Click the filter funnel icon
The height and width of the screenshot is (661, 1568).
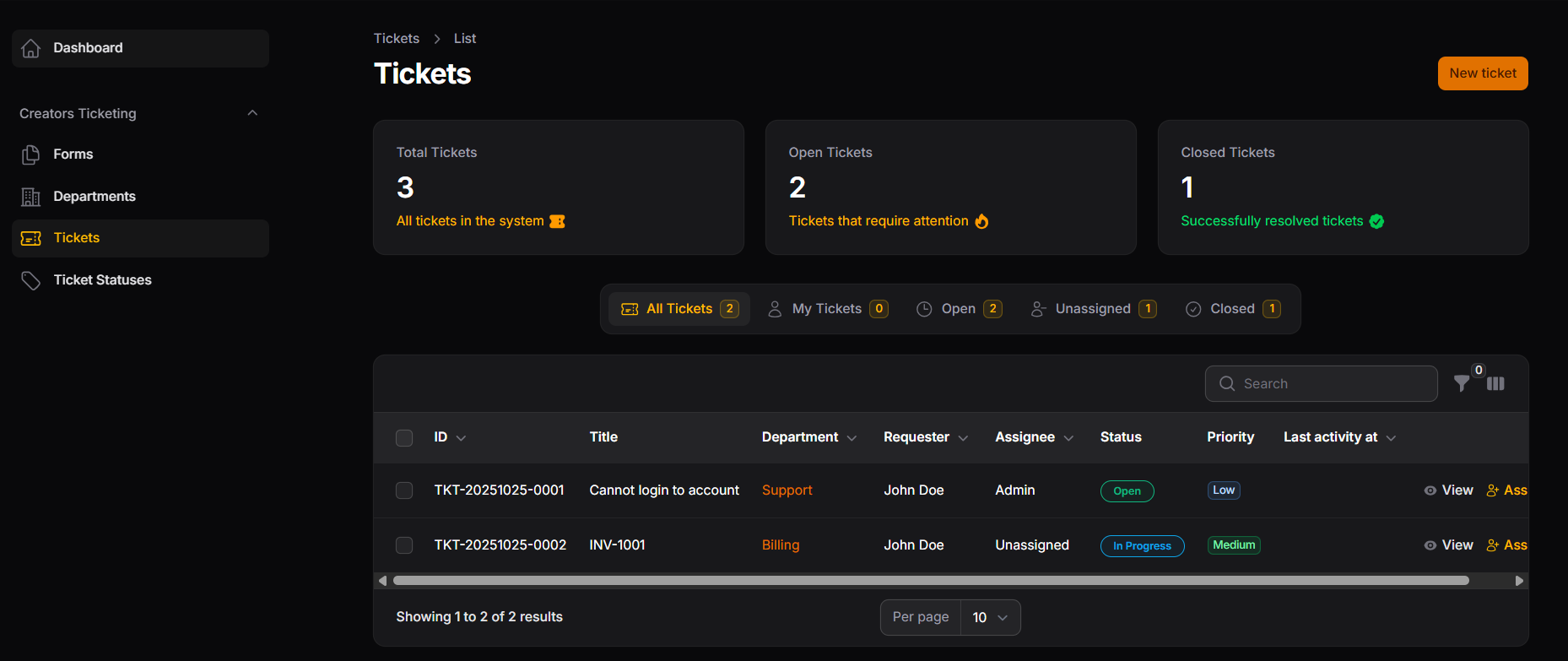coord(1462,384)
